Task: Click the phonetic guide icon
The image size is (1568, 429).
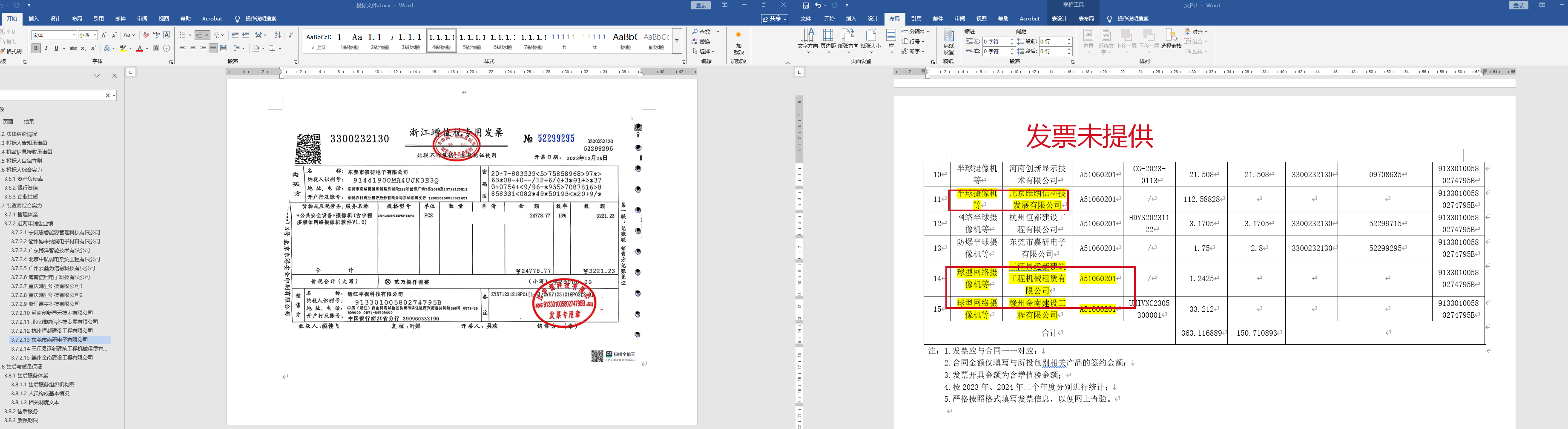Action: click(x=156, y=35)
